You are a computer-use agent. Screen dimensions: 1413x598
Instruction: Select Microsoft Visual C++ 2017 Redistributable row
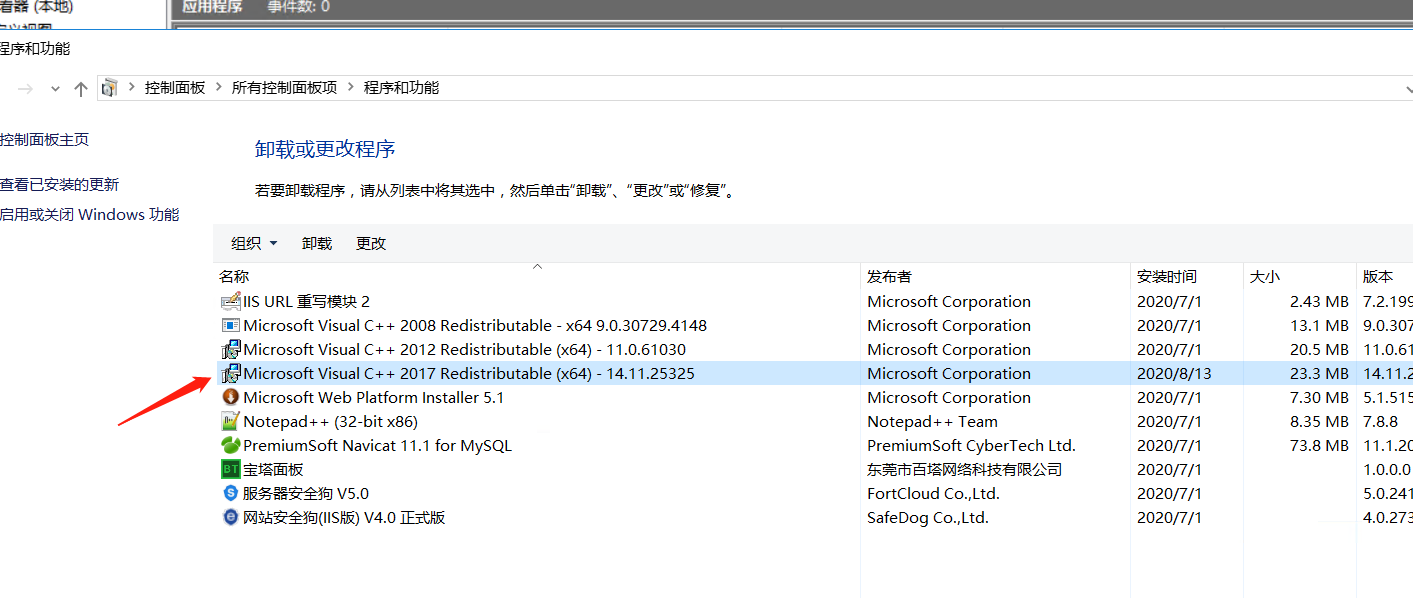click(x=814, y=373)
